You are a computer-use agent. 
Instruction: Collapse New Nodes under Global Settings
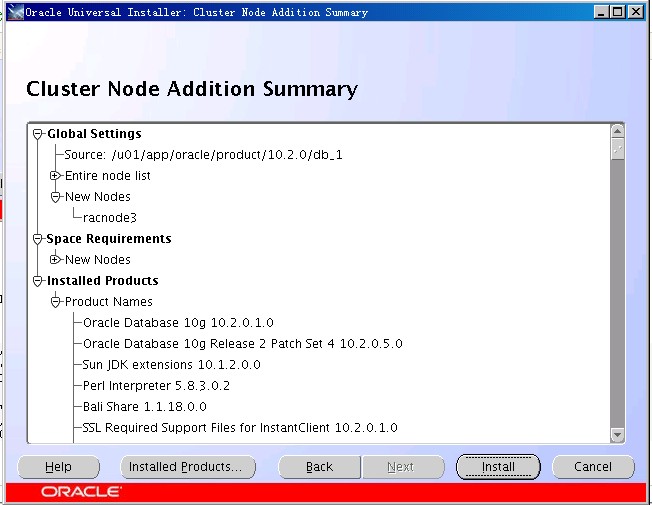tap(55, 197)
